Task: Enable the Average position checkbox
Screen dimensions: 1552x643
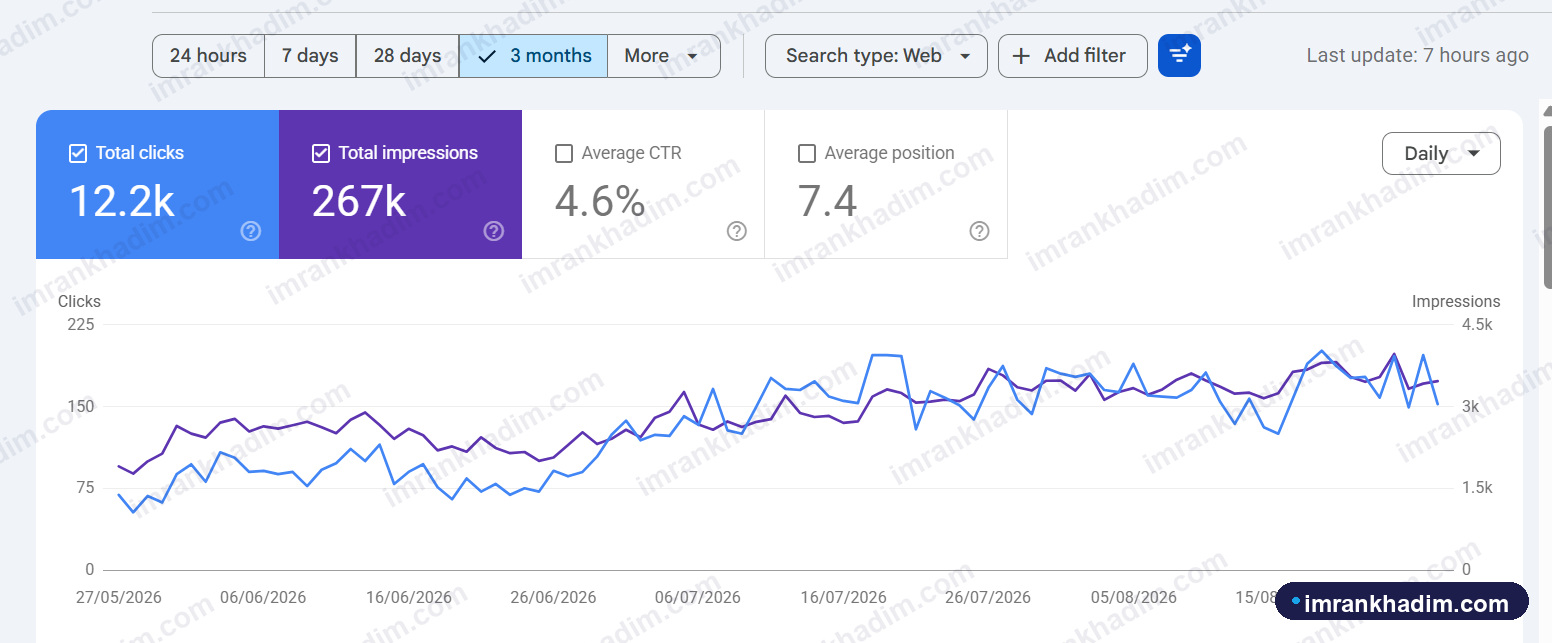Action: [x=807, y=153]
